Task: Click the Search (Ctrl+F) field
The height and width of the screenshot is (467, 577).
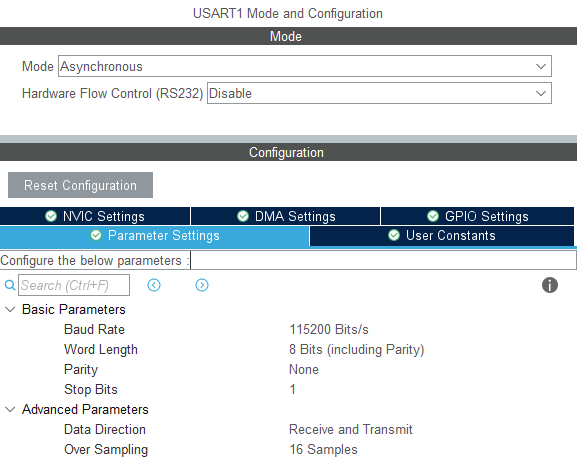Action: (74, 285)
